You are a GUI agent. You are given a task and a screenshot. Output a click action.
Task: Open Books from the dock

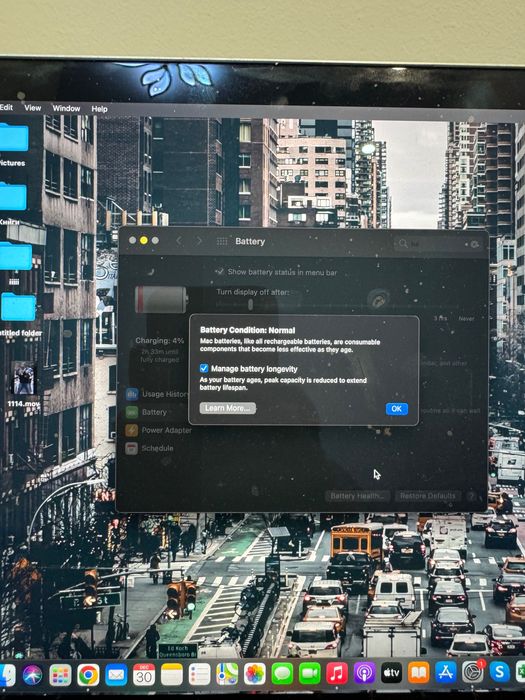click(418, 672)
